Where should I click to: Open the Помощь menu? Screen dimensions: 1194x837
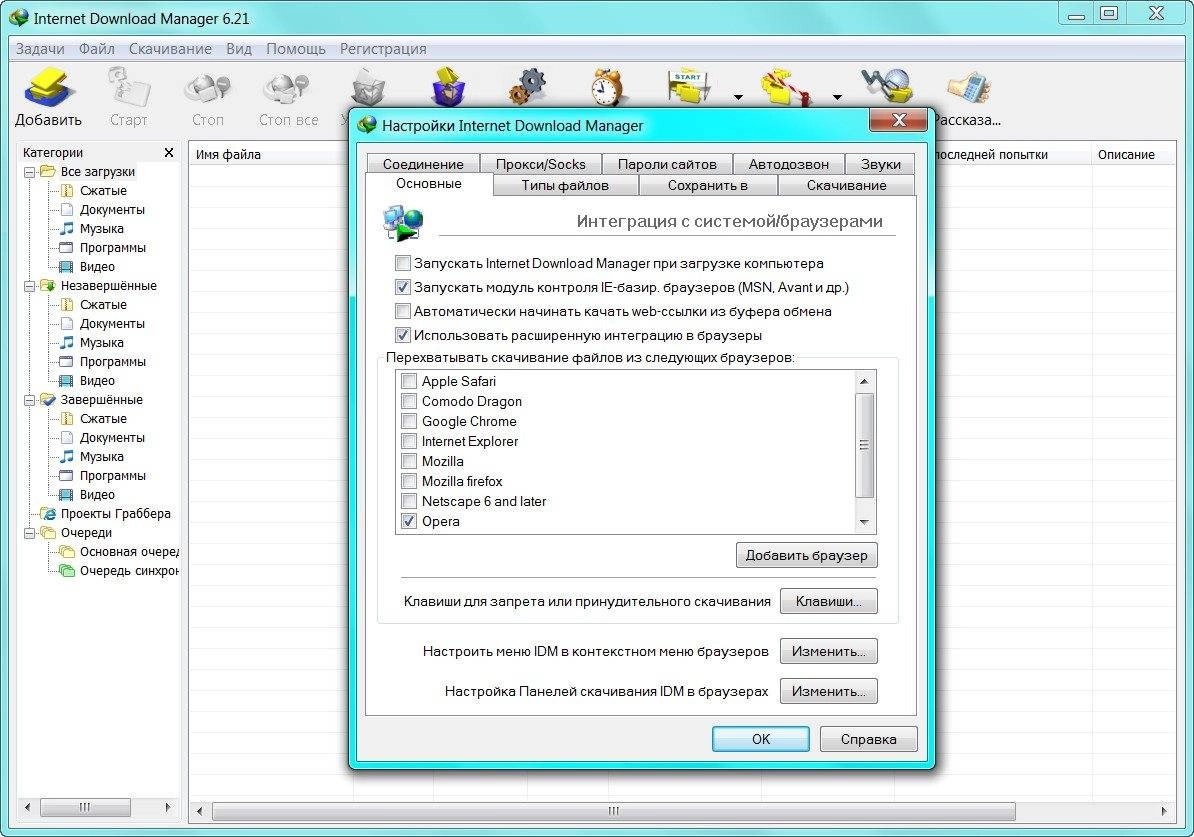[295, 49]
